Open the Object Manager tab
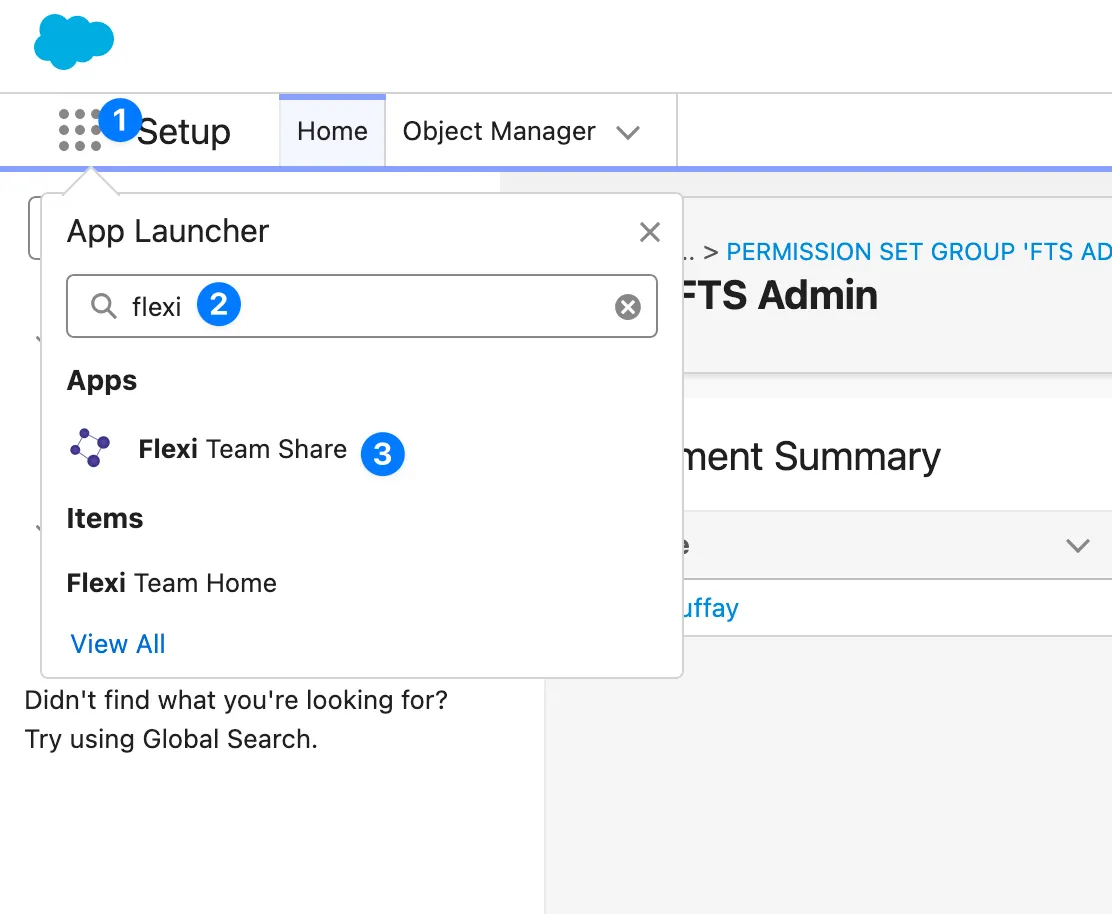The image size is (1112, 914). (x=498, y=130)
